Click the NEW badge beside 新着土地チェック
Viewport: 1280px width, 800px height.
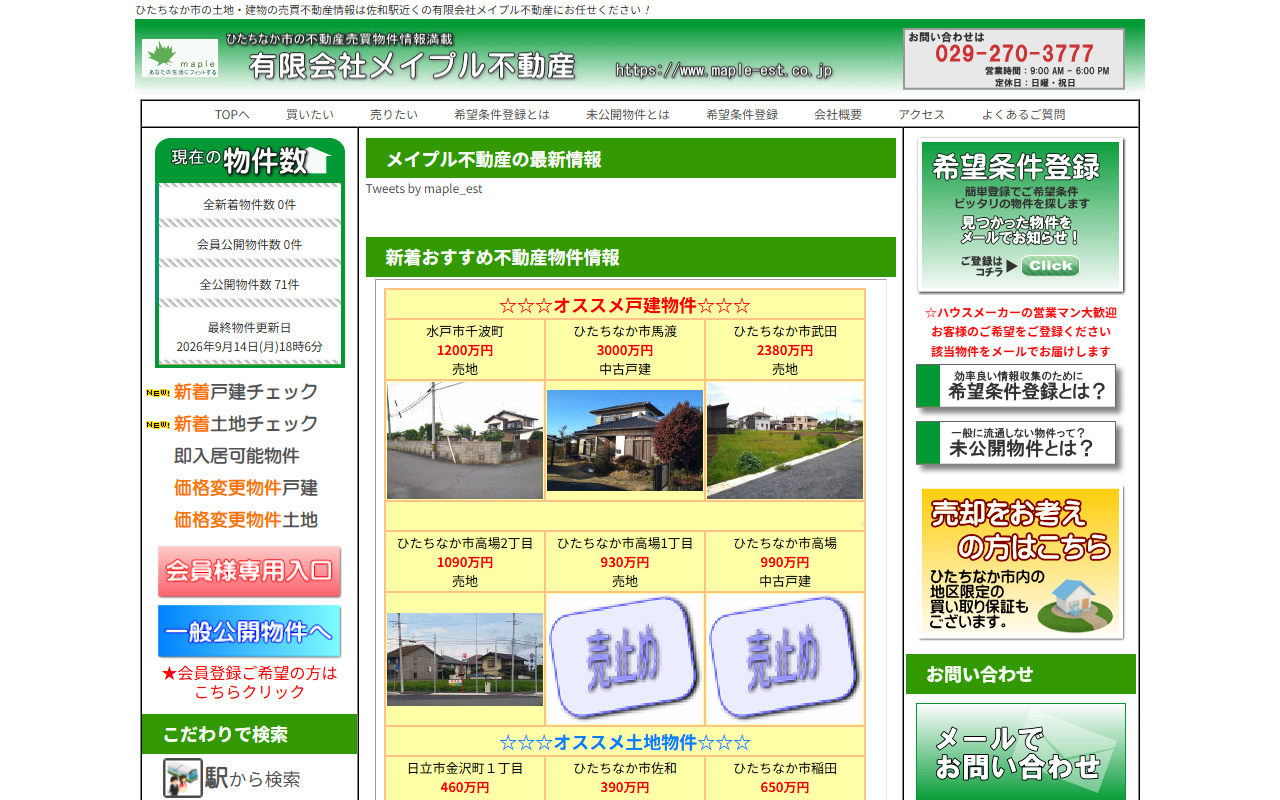coord(158,424)
